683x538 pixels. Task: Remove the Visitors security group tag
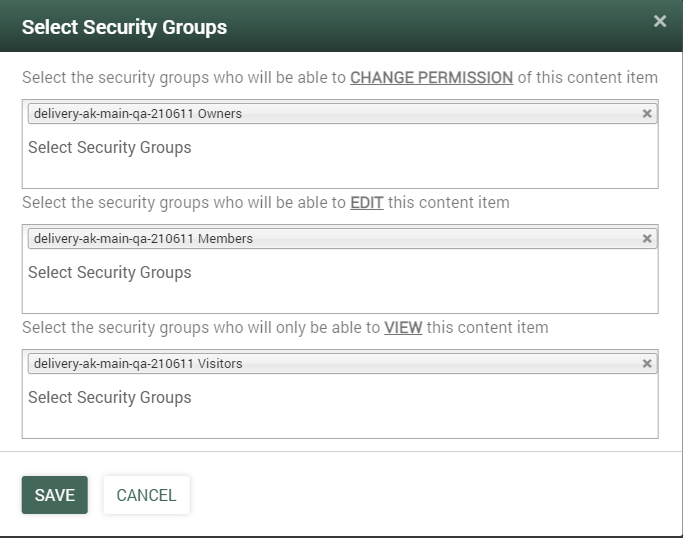pos(647,364)
